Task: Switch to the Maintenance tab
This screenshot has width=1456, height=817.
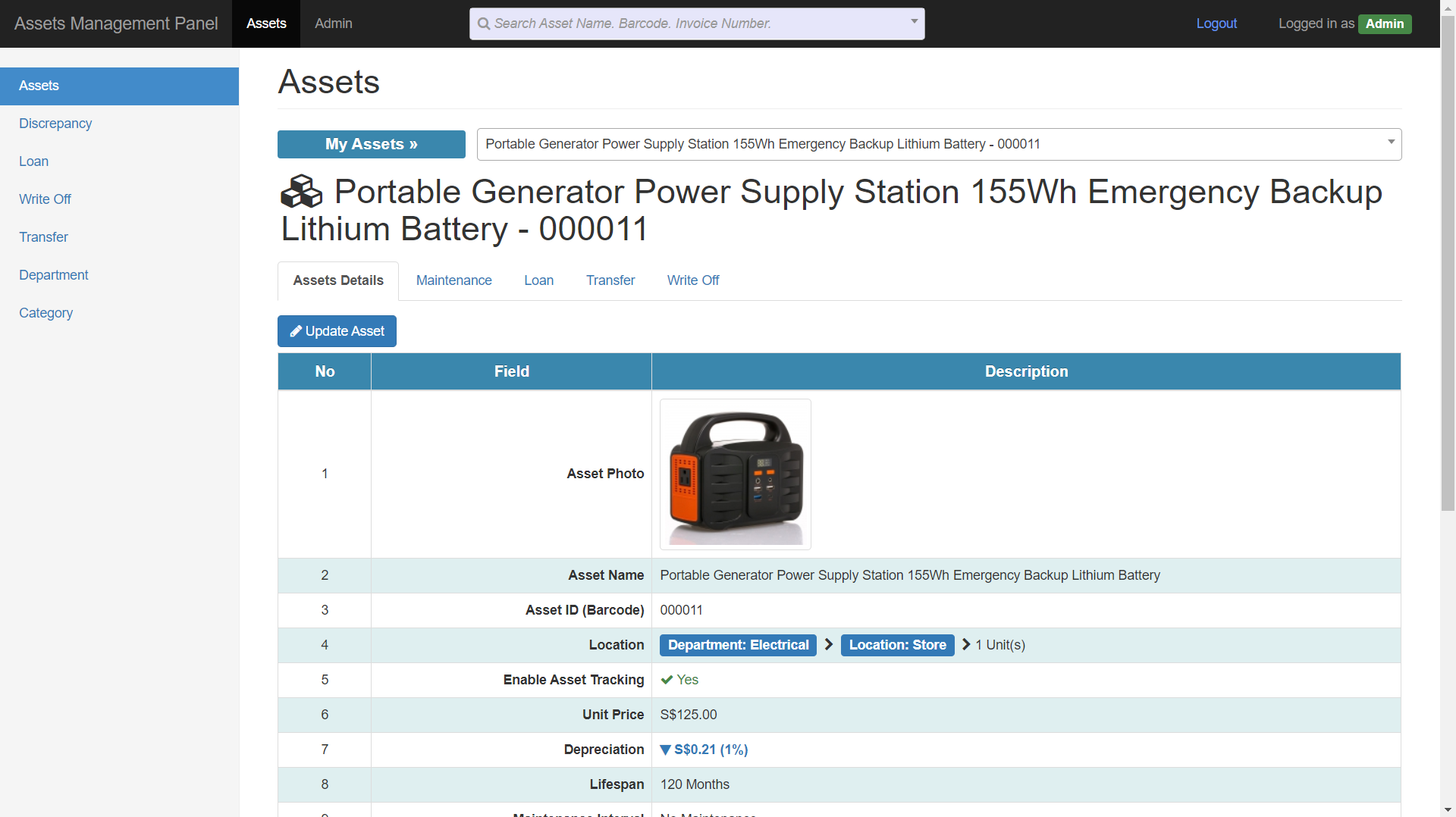Action: click(453, 280)
